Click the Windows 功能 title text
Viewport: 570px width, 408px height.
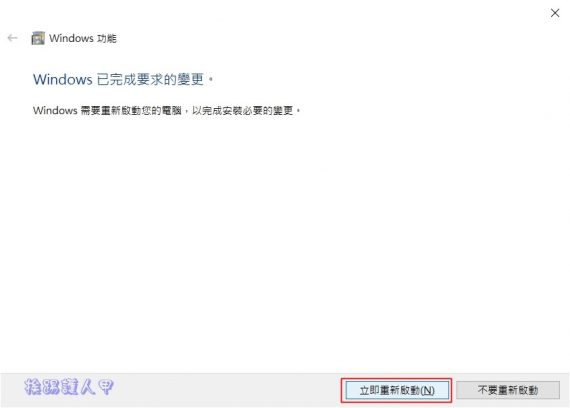coord(83,38)
